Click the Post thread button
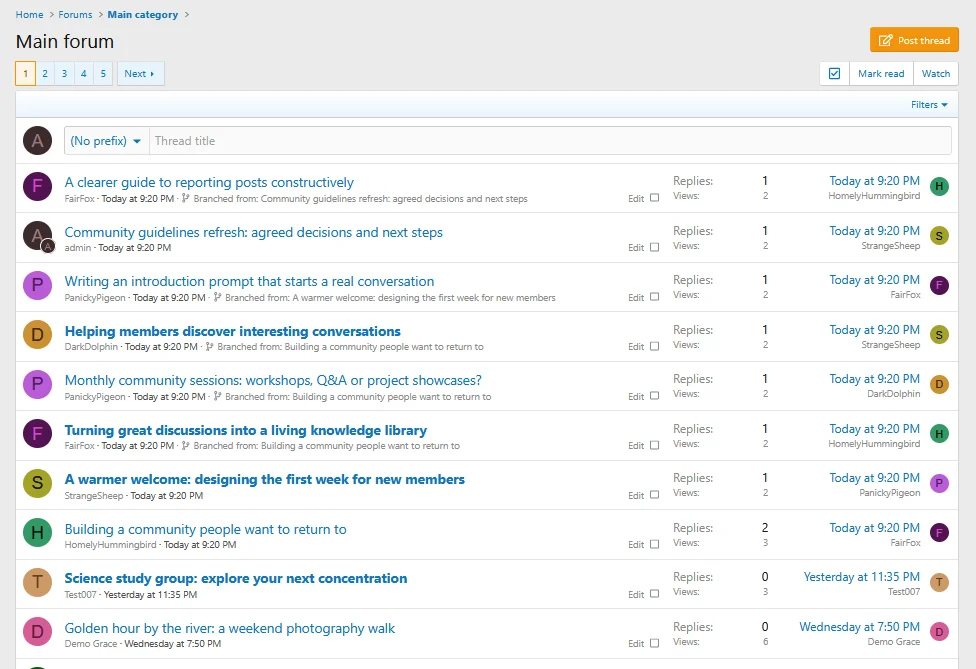 914,40
